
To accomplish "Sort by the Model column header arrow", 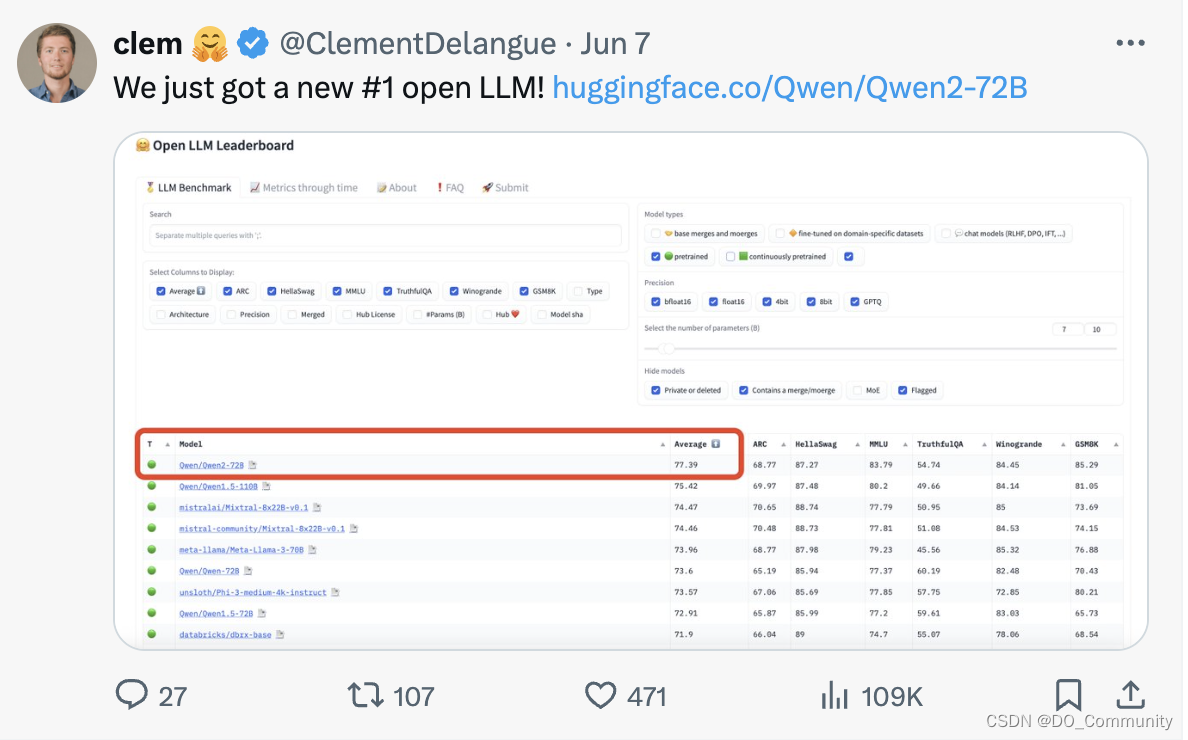I will point(663,445).
